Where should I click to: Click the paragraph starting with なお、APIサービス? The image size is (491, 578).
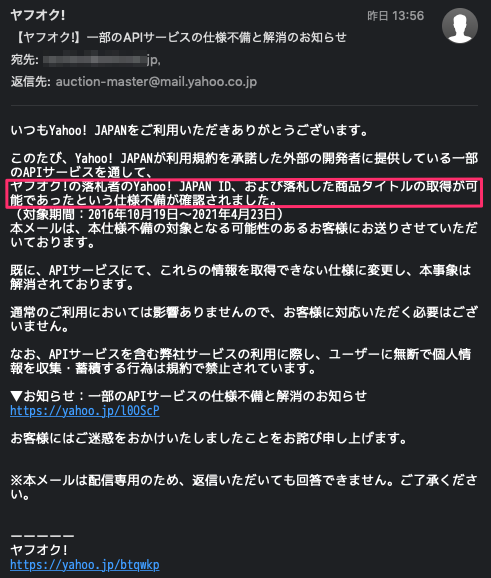coord(241,361)
